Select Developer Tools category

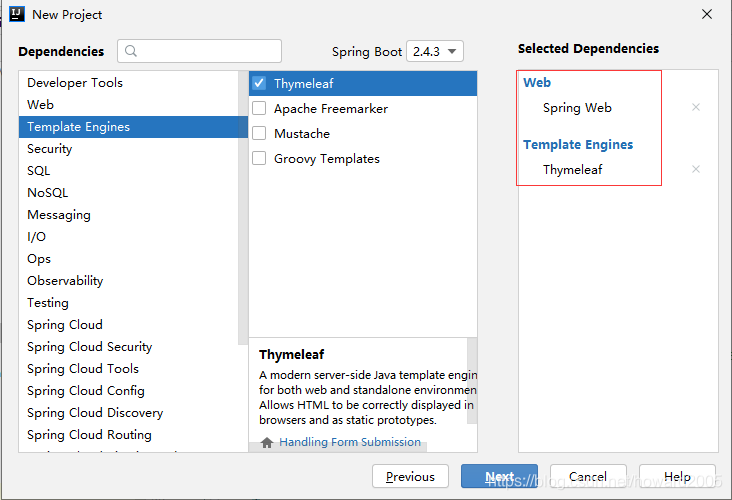pos(128,83)
